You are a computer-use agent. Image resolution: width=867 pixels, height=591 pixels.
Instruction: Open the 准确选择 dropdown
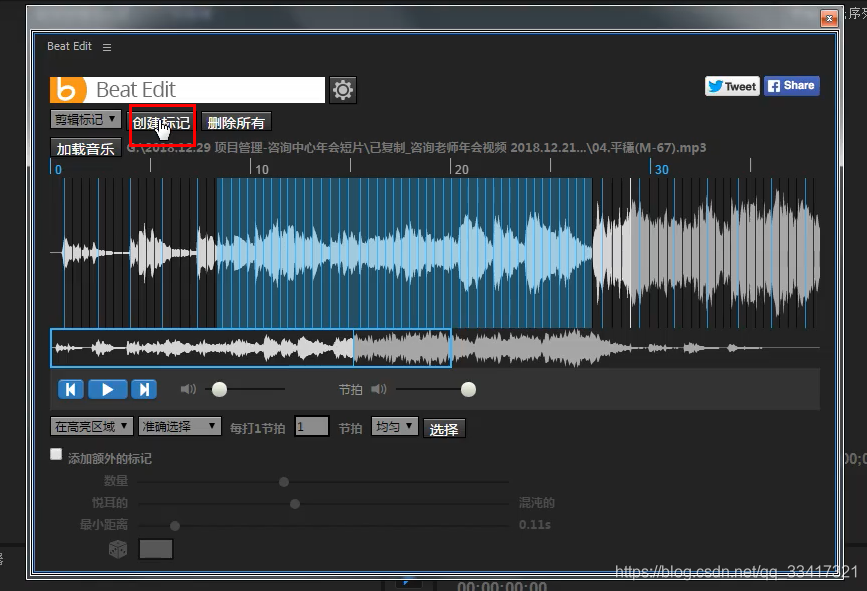(180, 426)
